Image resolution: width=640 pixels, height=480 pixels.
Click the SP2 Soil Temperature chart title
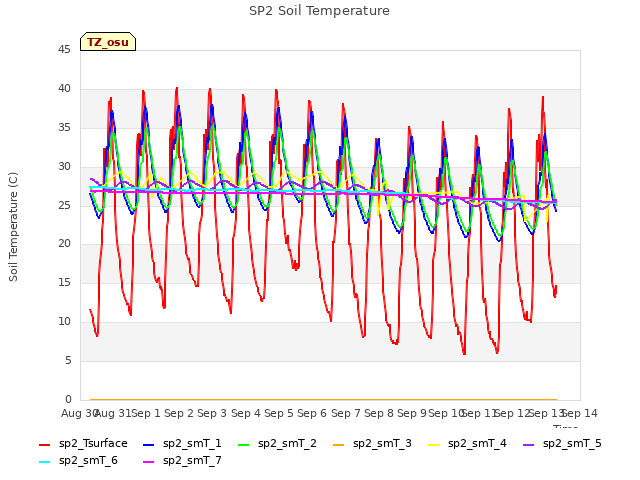tap(319, 11)
